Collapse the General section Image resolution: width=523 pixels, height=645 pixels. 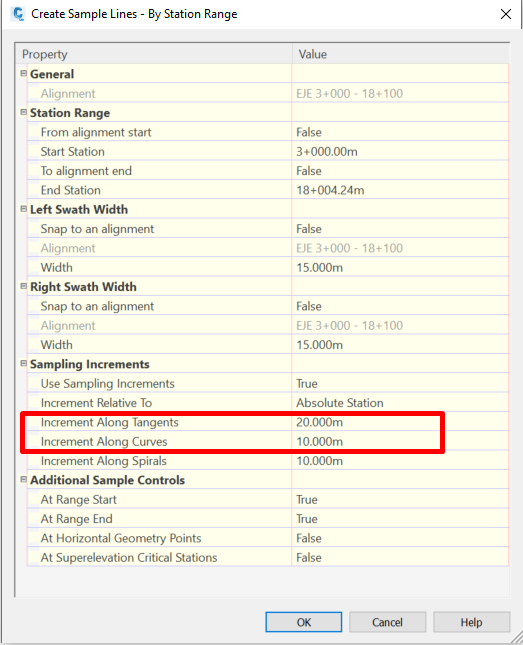click(x=23, y=74)
